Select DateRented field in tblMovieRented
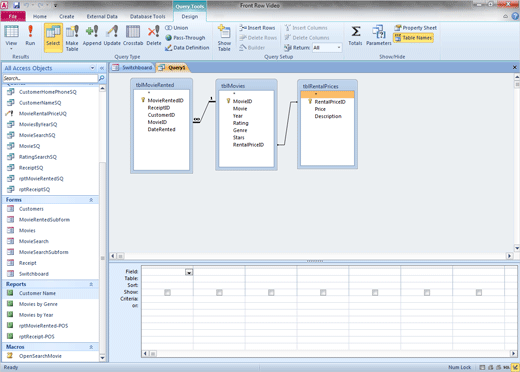This screenshot has height=372, width=520. point(161,129)
